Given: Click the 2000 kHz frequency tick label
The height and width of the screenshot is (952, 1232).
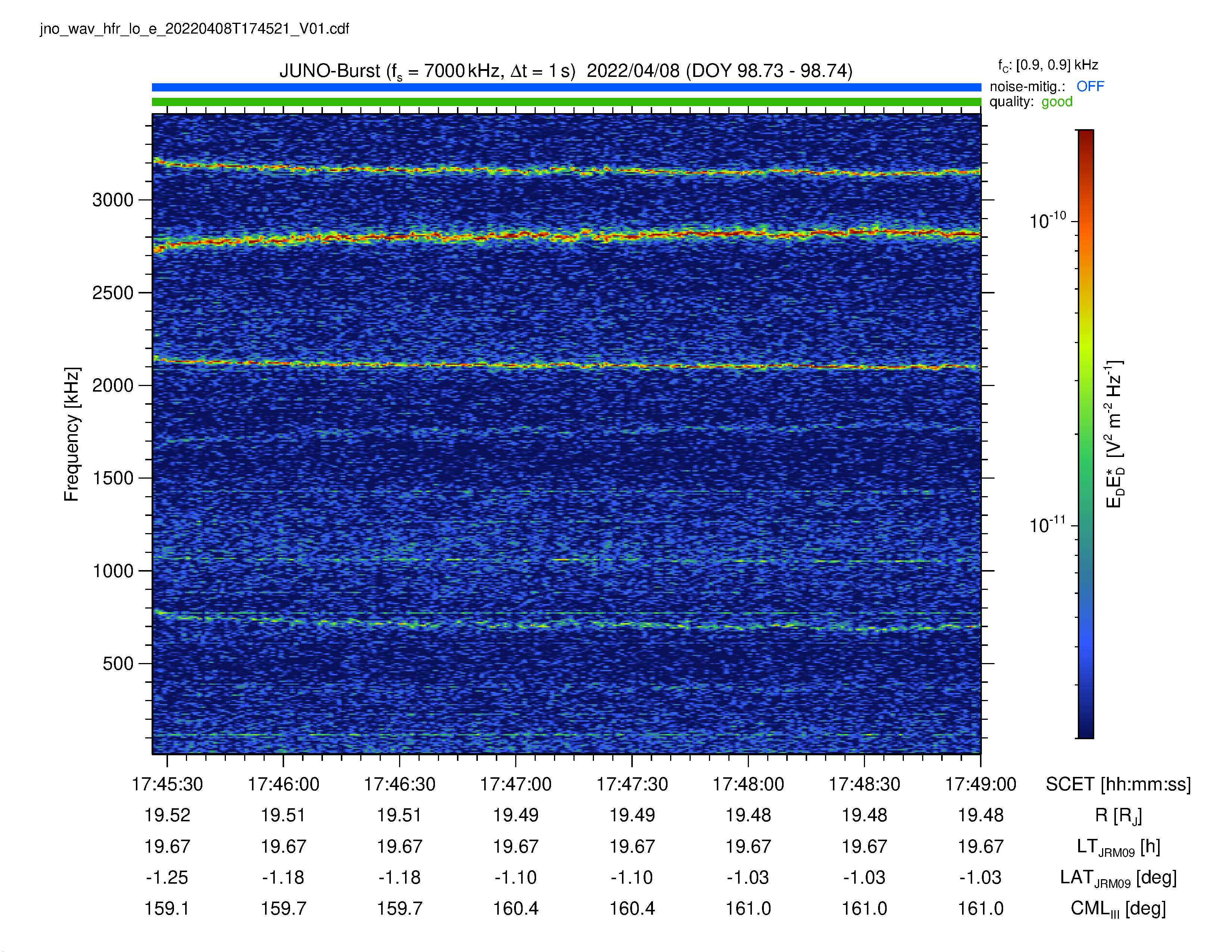Looking at the screenshot, I should 113,385.
